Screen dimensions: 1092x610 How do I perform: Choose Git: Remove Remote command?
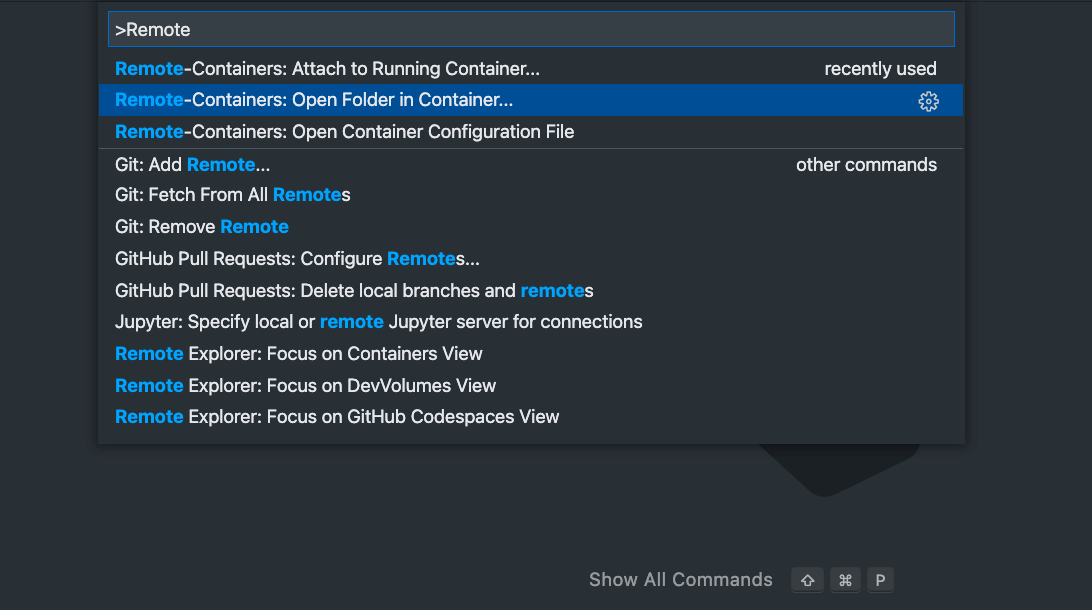(x=531, y=227)
